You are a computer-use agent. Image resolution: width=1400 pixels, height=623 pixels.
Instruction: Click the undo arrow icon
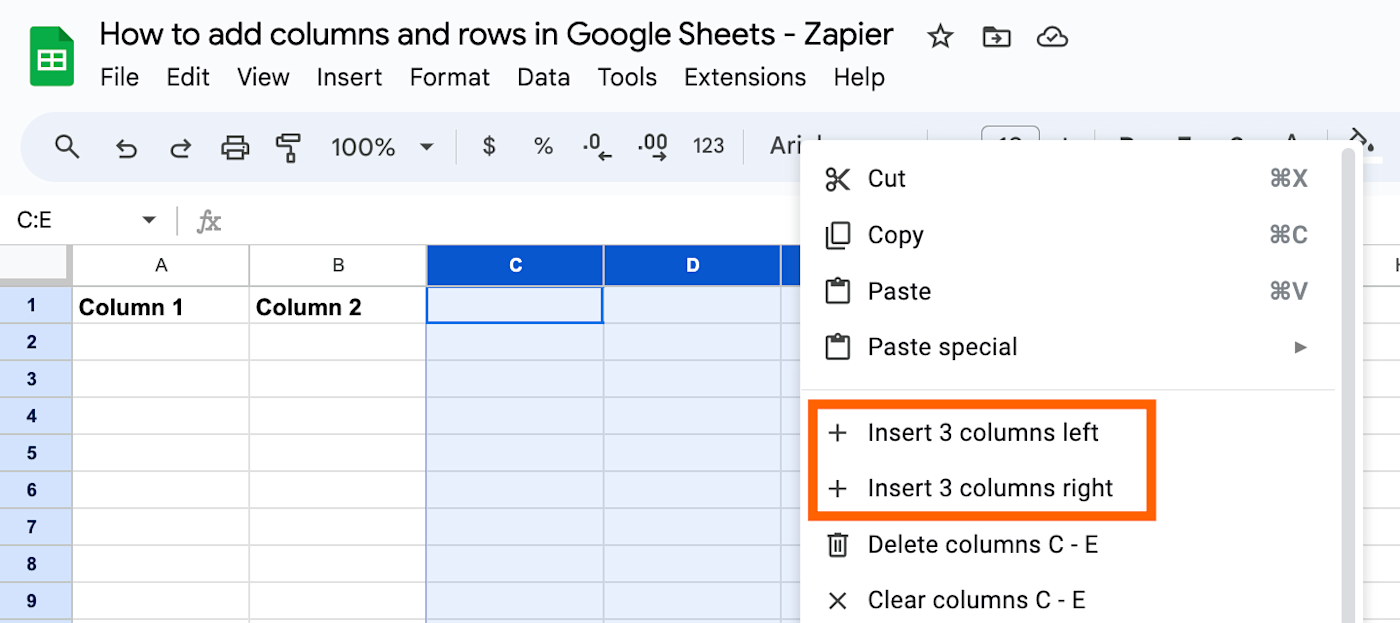click(126, 148)
